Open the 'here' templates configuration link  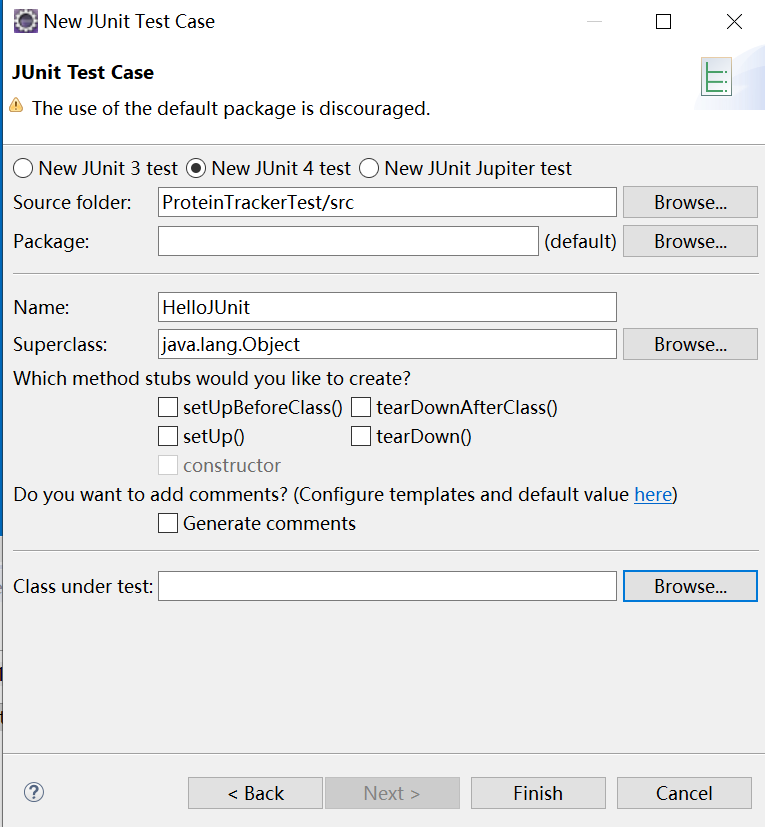coord(652,494)
